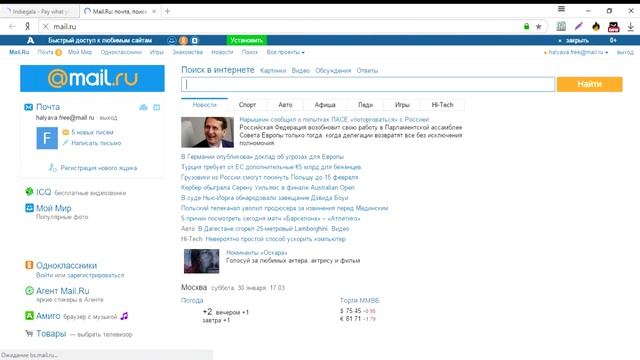Bookmark the page with star icon
640x360 pixels.
point(538,27)
